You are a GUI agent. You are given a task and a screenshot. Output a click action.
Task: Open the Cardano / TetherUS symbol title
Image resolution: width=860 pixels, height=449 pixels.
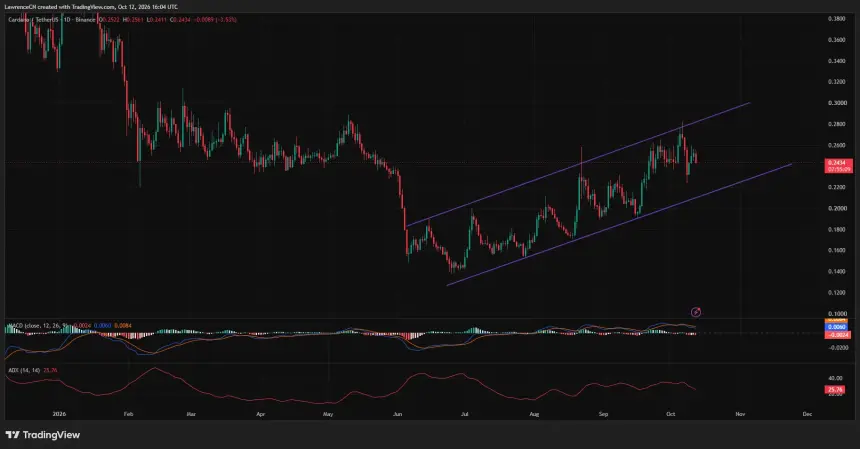pyautogui.click(x=51, y=20)
